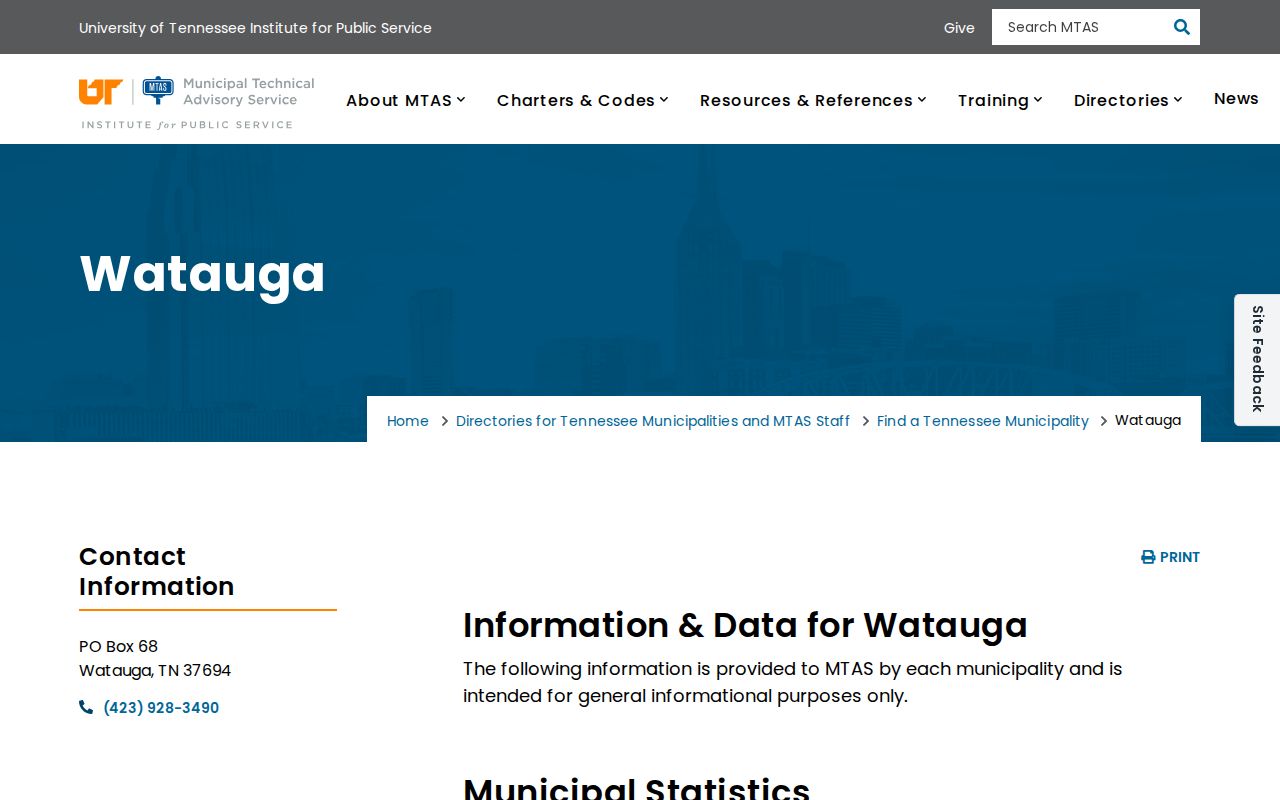The height and width of the screenshot is (800, 1280).
Task: Click the printer icon beside PRINT
Action: (x=1148, y=557)
